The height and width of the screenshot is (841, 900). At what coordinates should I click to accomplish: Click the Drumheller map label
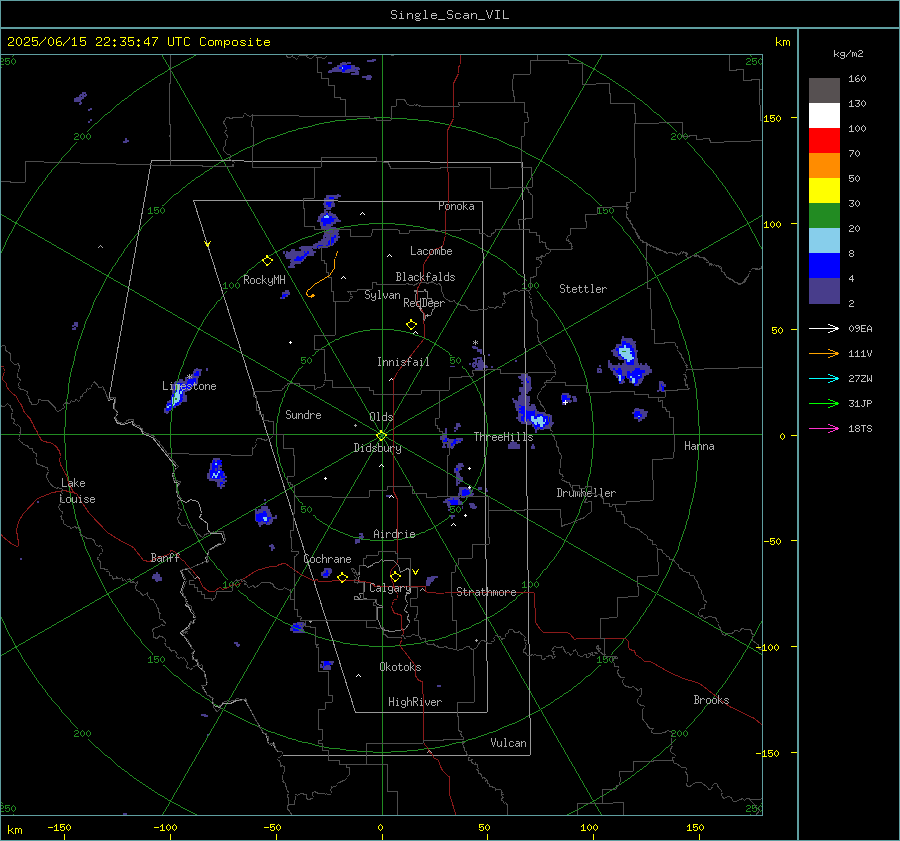(x=586, y=493)
